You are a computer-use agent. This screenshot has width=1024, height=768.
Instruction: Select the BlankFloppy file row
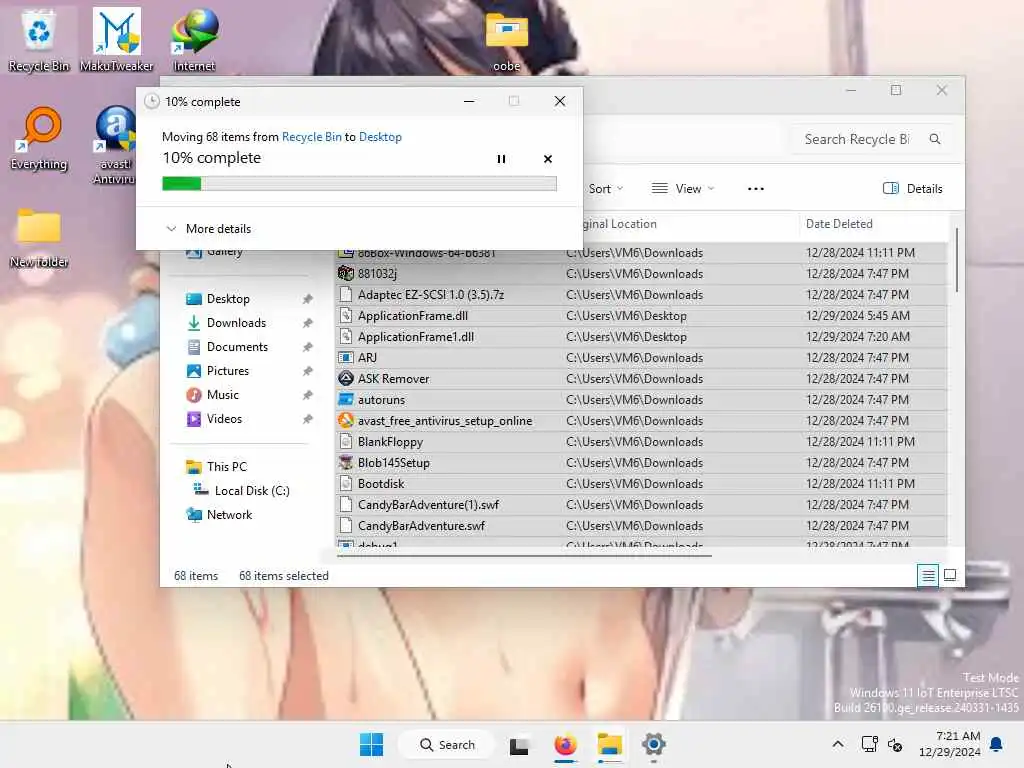[x=641, y=441]
